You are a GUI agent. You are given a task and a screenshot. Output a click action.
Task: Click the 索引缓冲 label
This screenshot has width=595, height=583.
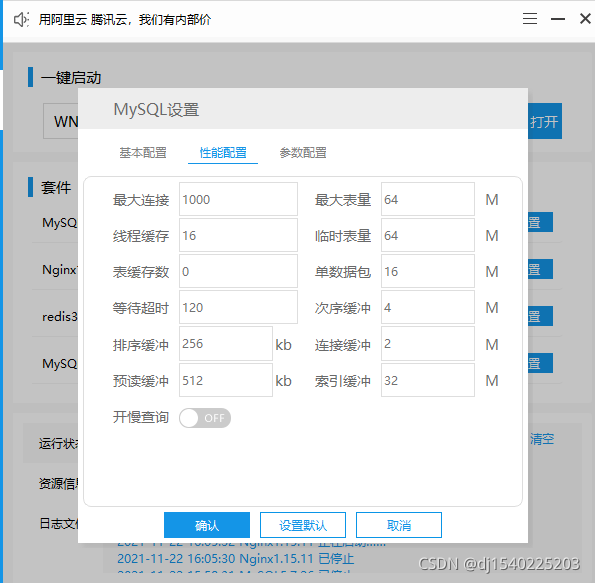tap(343, 381)
